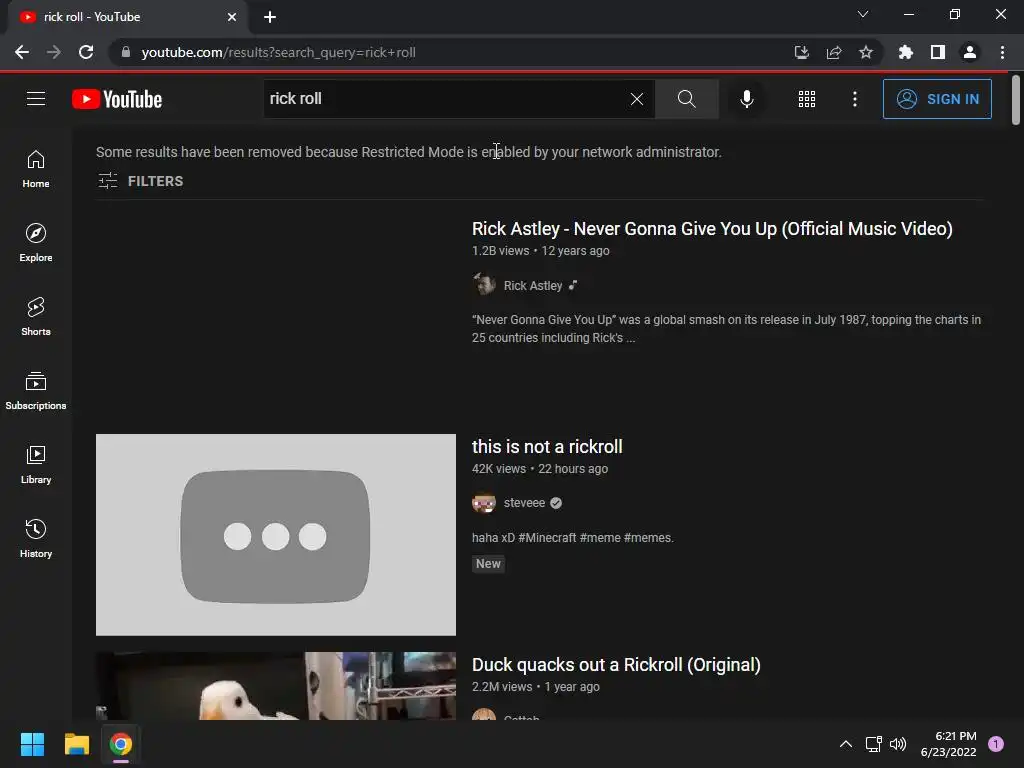Bookmark this page with the star icon

click(866, 52)
